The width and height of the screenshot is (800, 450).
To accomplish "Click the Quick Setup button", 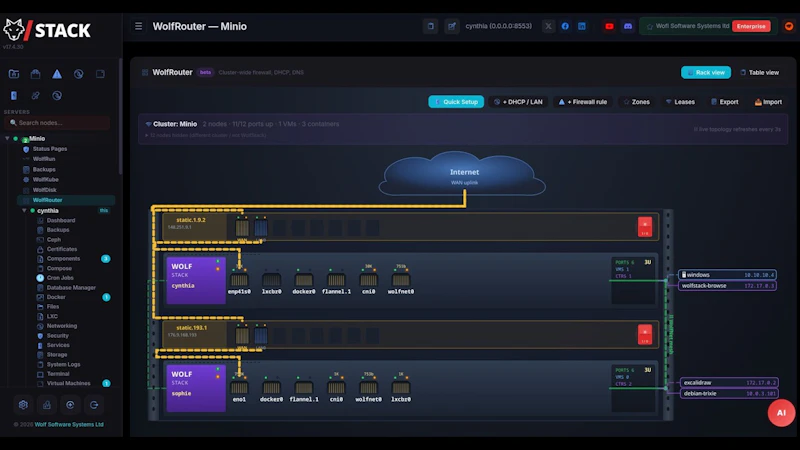I will click(x=456, y=102).
